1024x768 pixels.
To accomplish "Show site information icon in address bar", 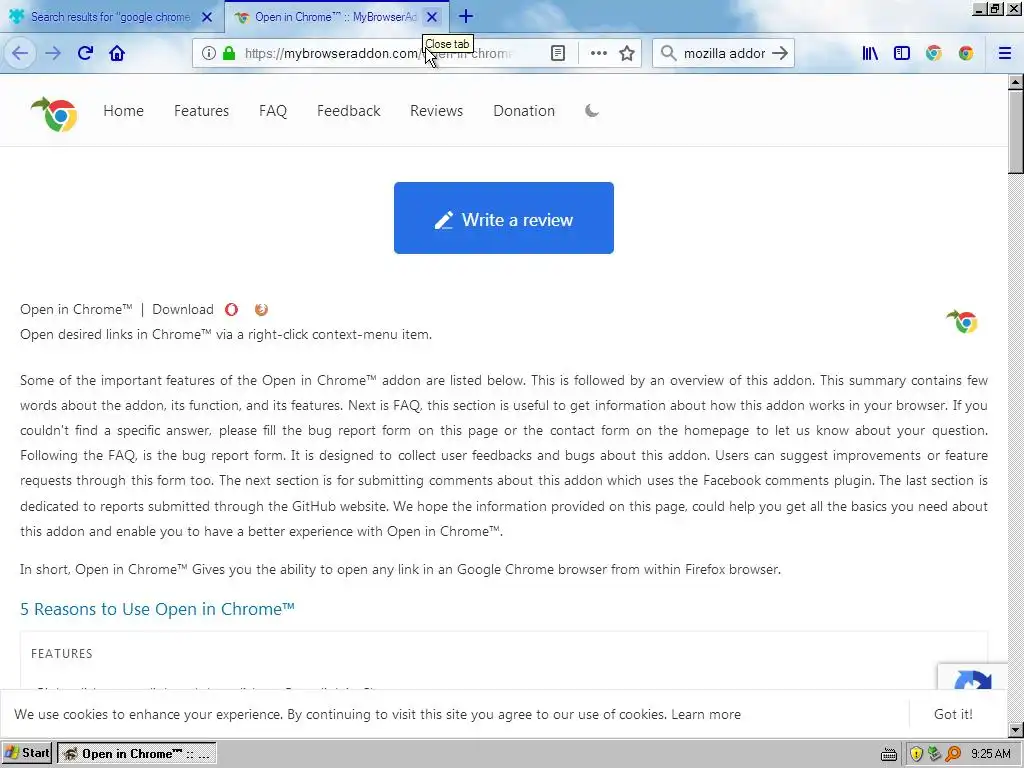I will click(x=208, y=53).
